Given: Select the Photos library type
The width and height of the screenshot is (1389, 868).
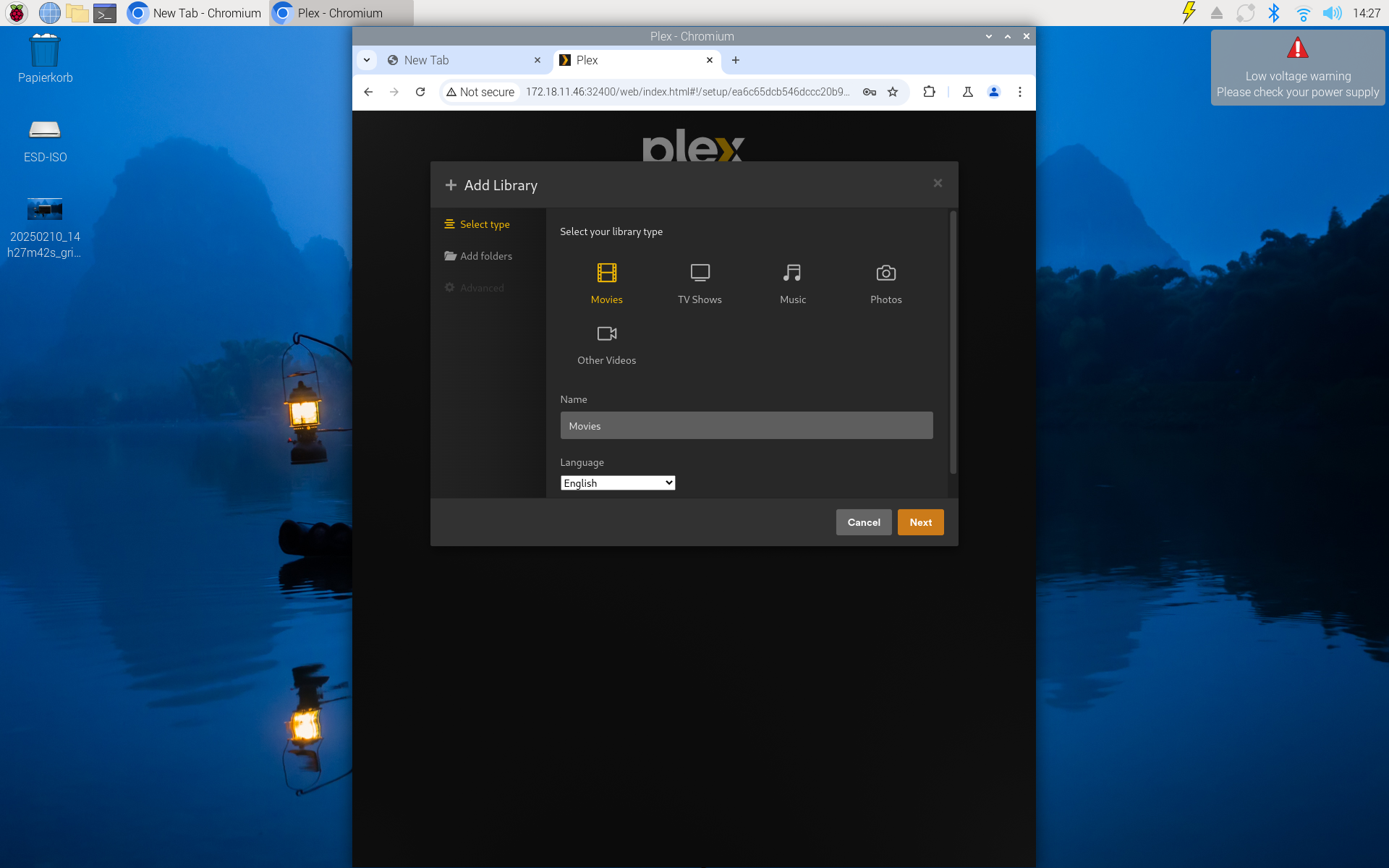Looking at the screenshot, I should click(x=886, y=284).
